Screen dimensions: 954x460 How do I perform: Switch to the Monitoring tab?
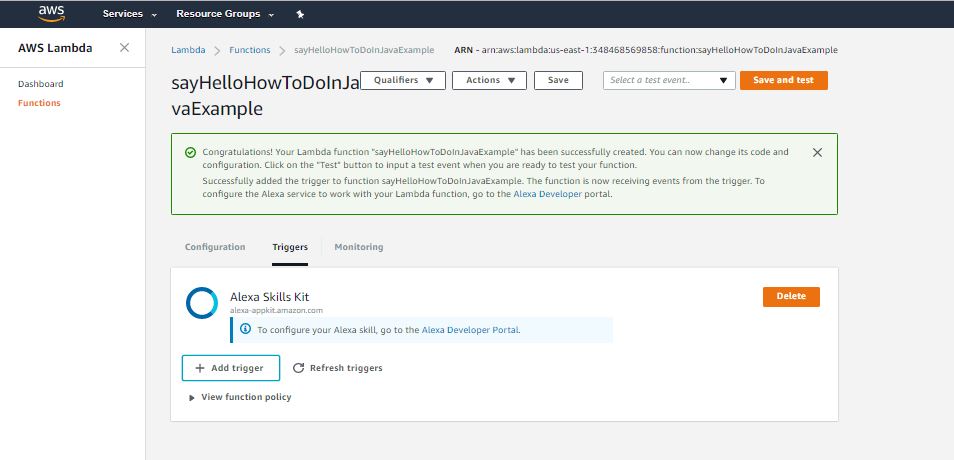pyautogui.click(x=359, y=247)
